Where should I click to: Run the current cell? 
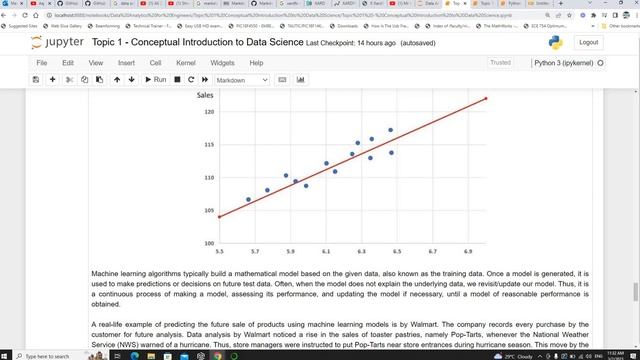[156, 80]
